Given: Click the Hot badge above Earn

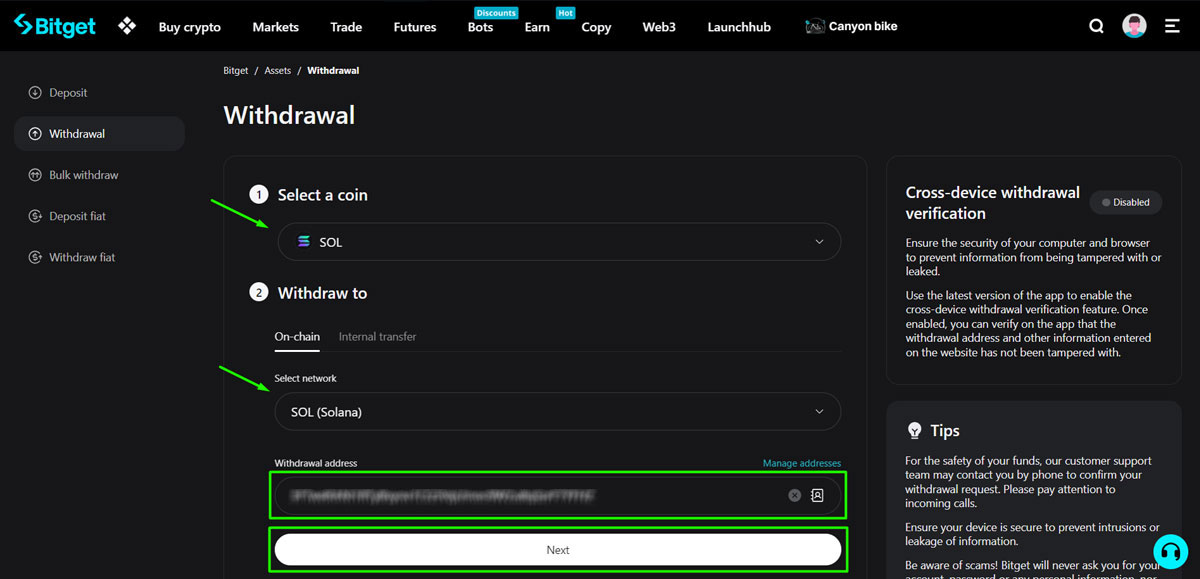Looking at the screenshot, I should [565, 13].
